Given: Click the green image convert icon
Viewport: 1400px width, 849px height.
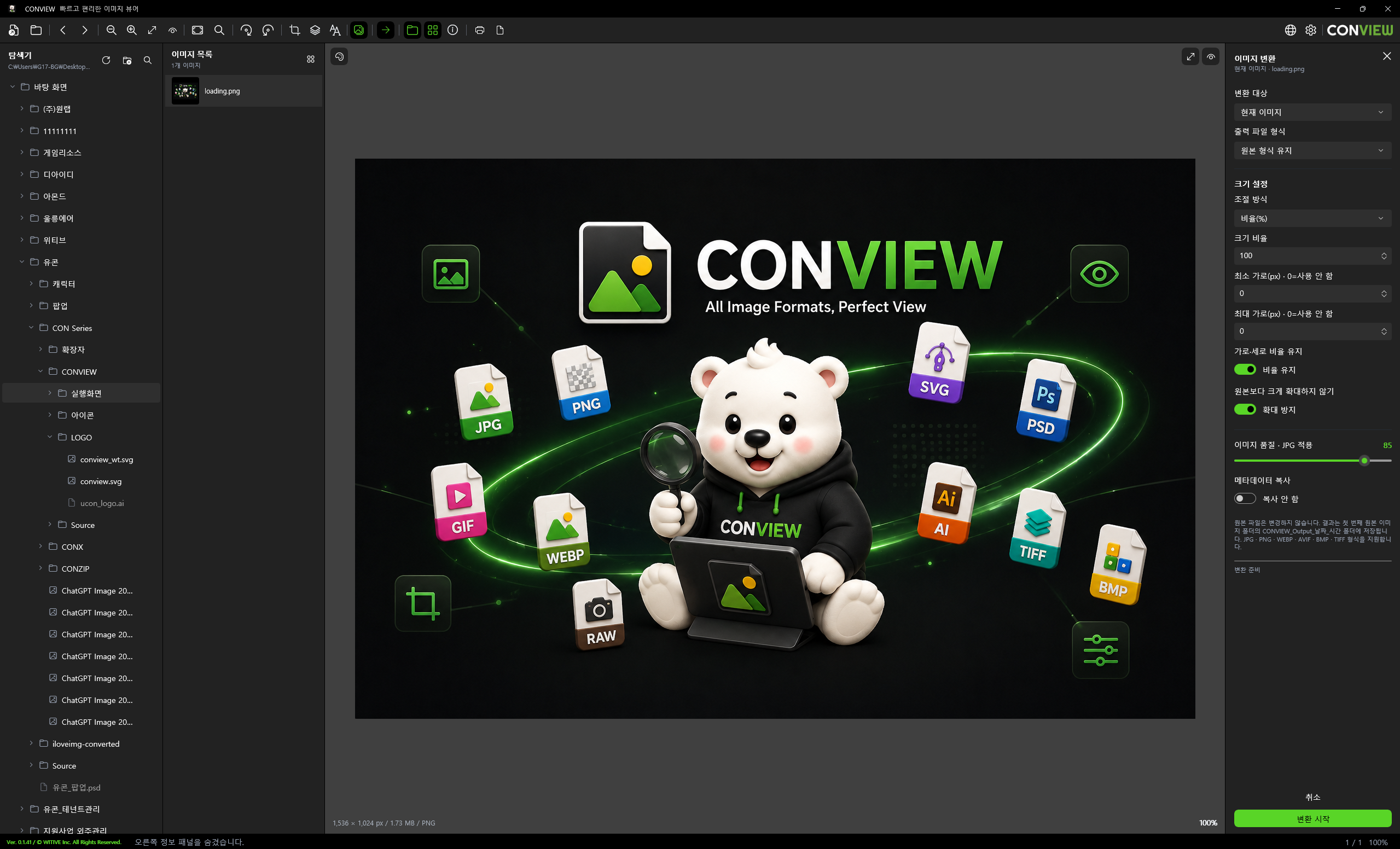Looking at the screenshot, I should pyautogui.click(x=358, y=30).
